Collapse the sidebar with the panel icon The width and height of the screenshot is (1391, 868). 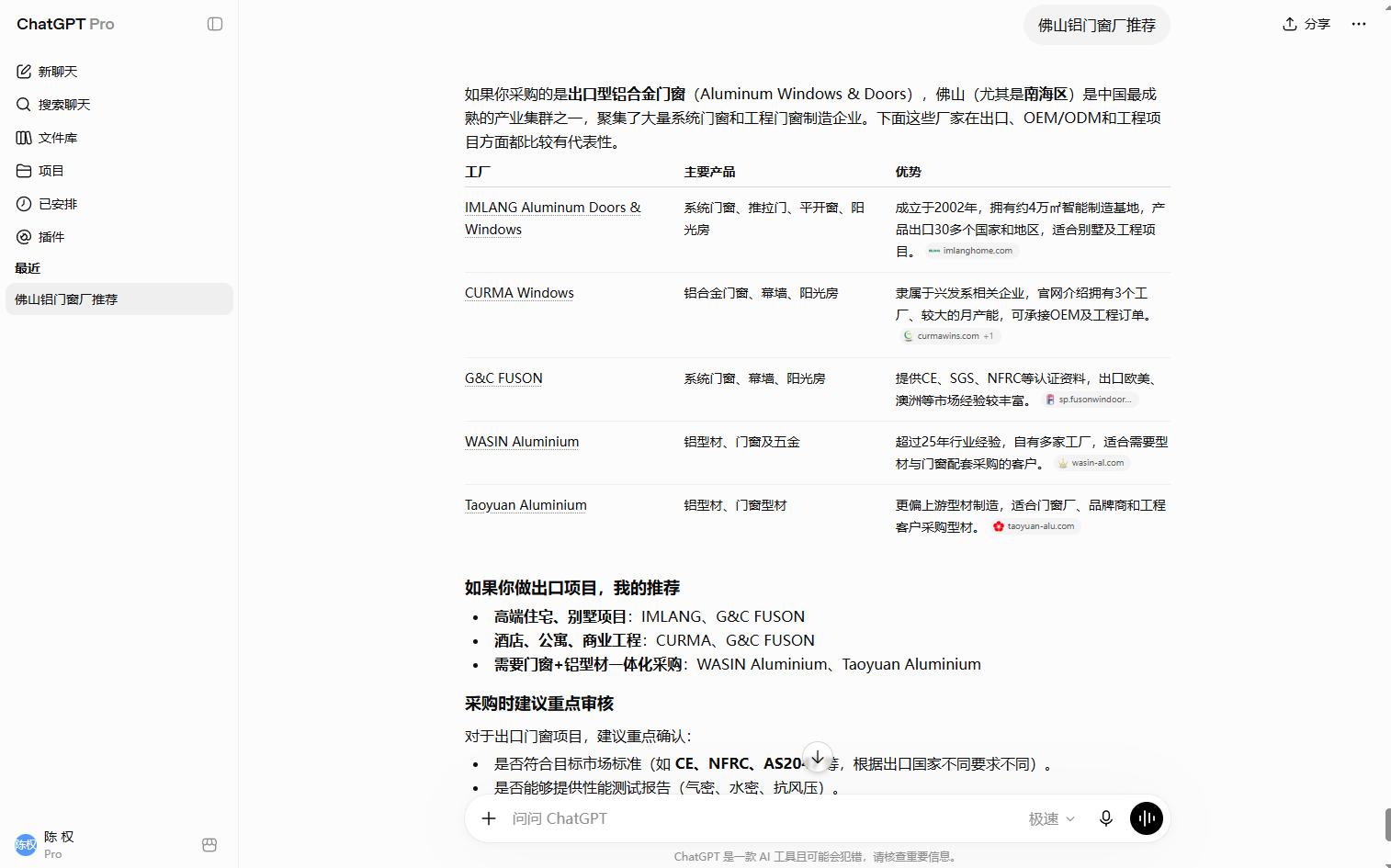click(215, 24)
